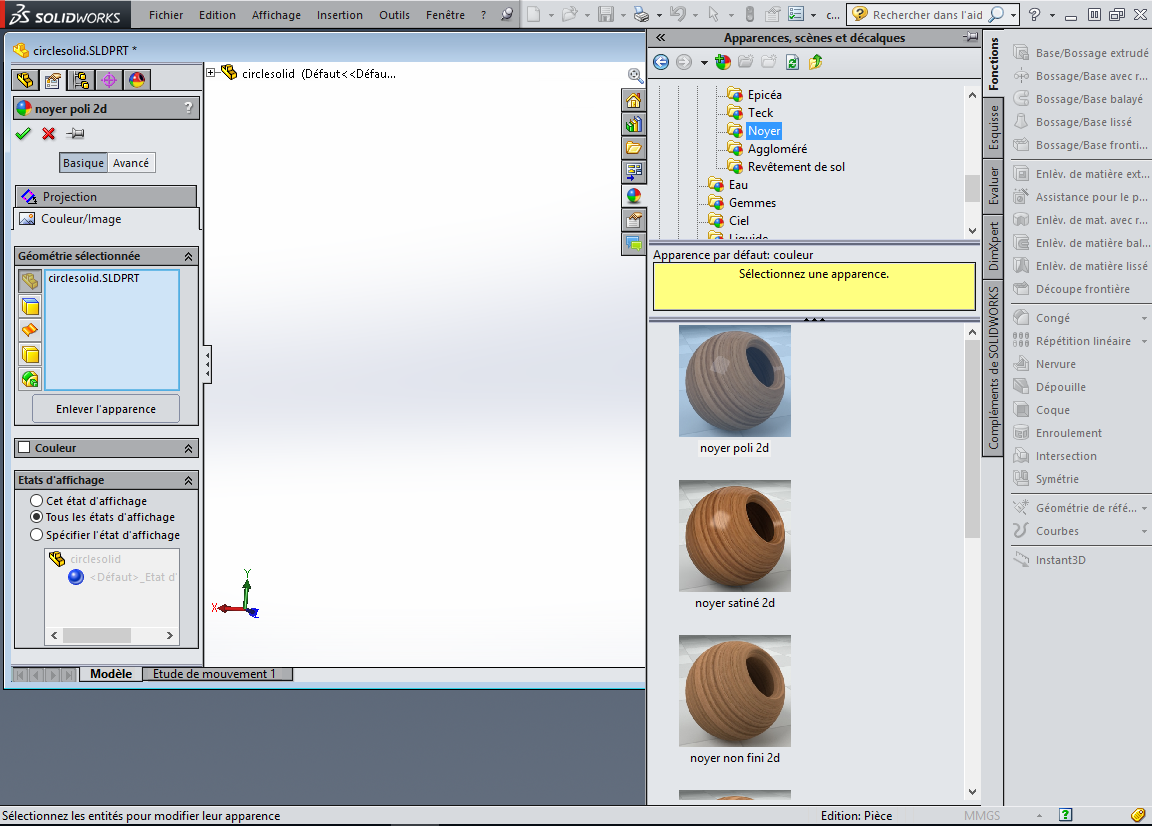Open Custom Properties task pane icon

click(x=633, y=220)
